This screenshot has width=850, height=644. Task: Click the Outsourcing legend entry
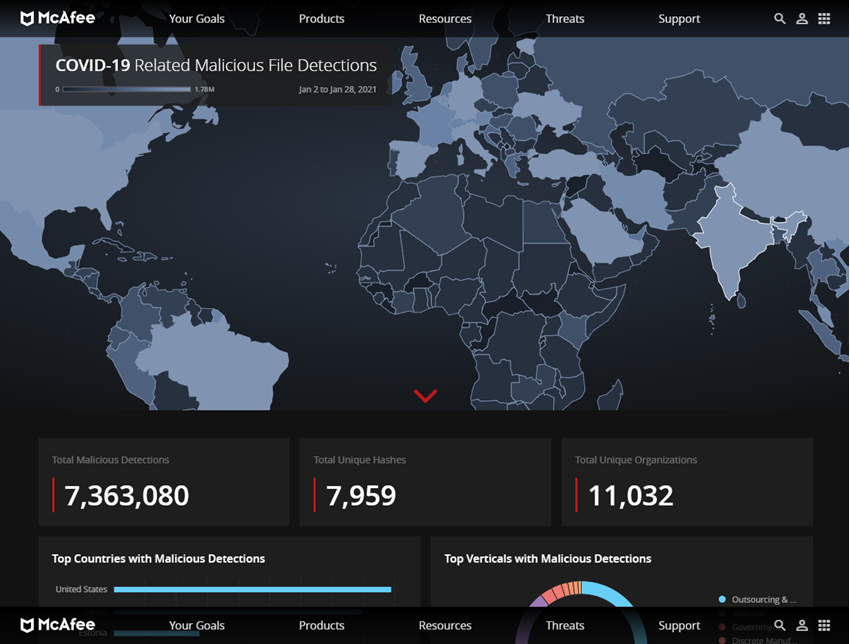(763, 600)
